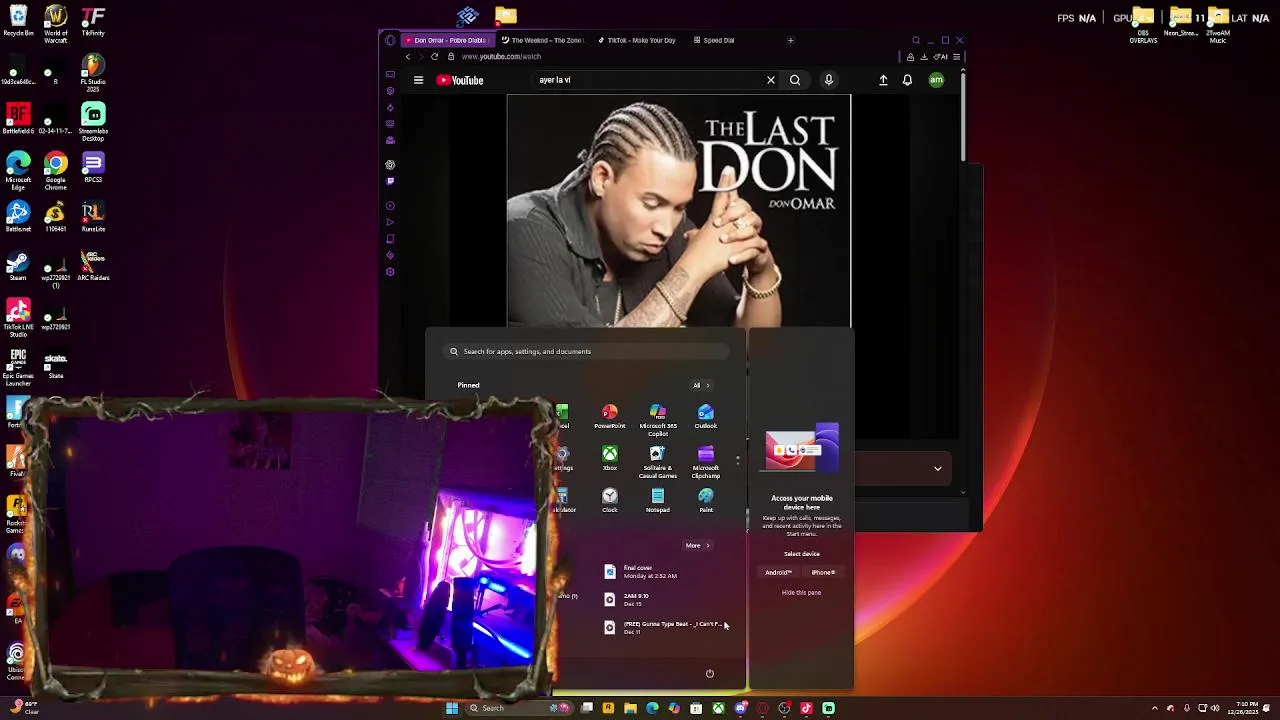Open PowerPoint from the pinned apps
The width and height of the screenshot is (1280, 720).
point(609,417)
